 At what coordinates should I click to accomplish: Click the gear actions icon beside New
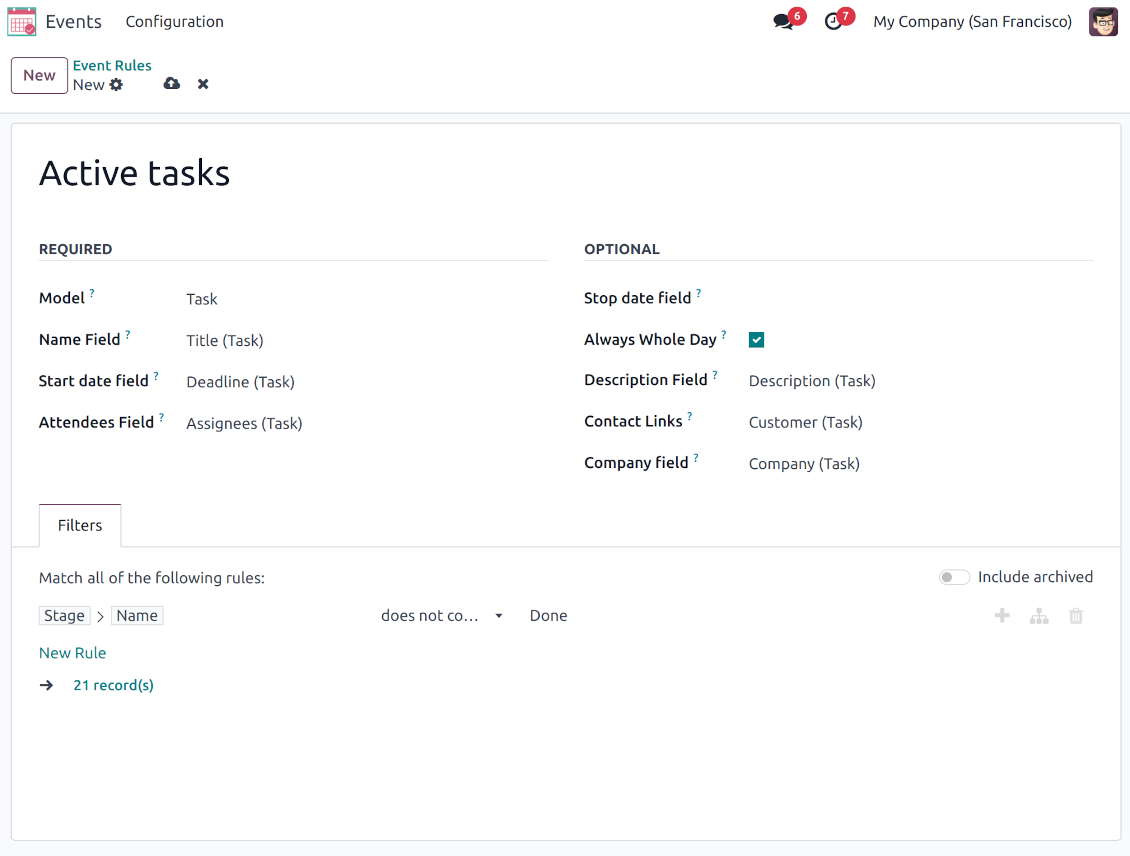(116, 85)
